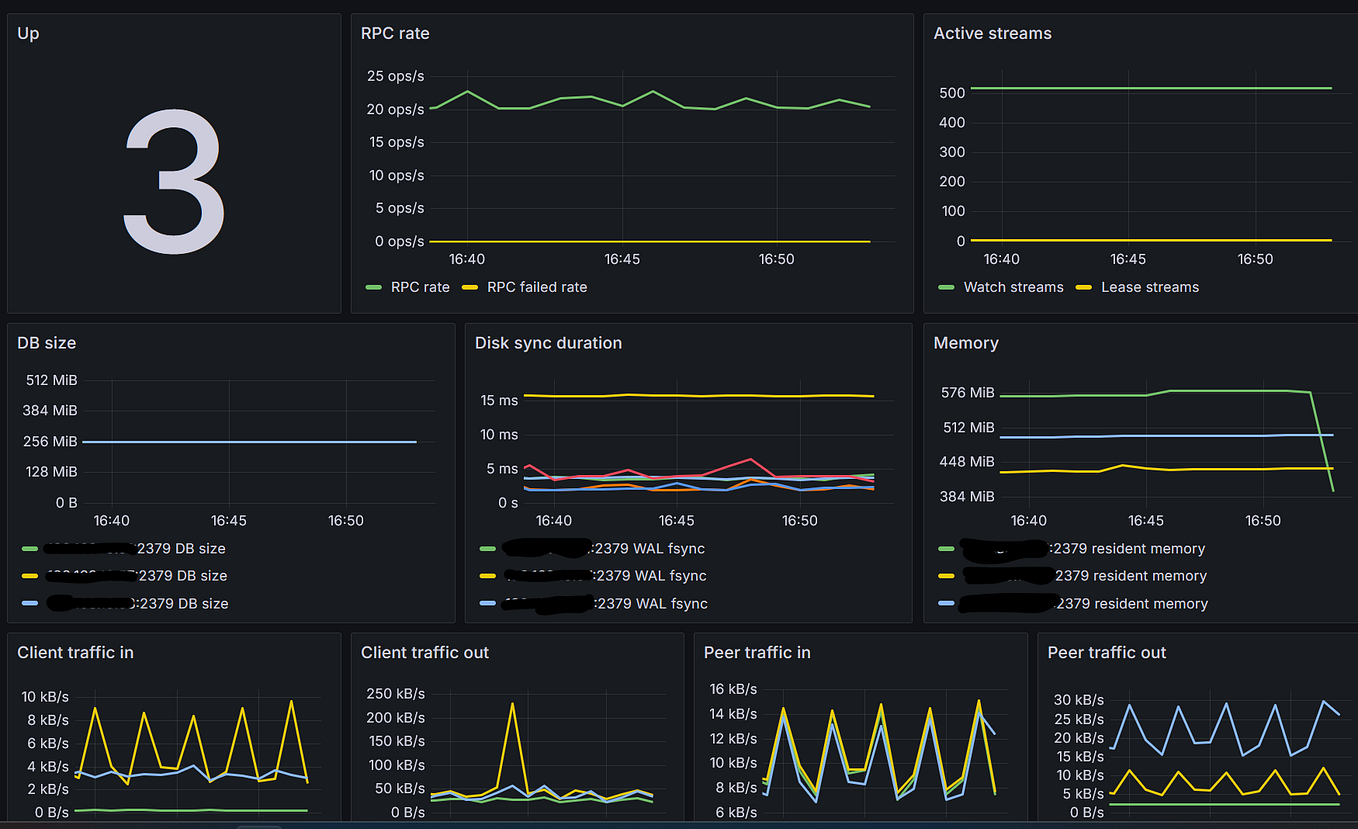Click the Peer traffic out panel title
1358x829 pixels.
tap(1107, 652)
